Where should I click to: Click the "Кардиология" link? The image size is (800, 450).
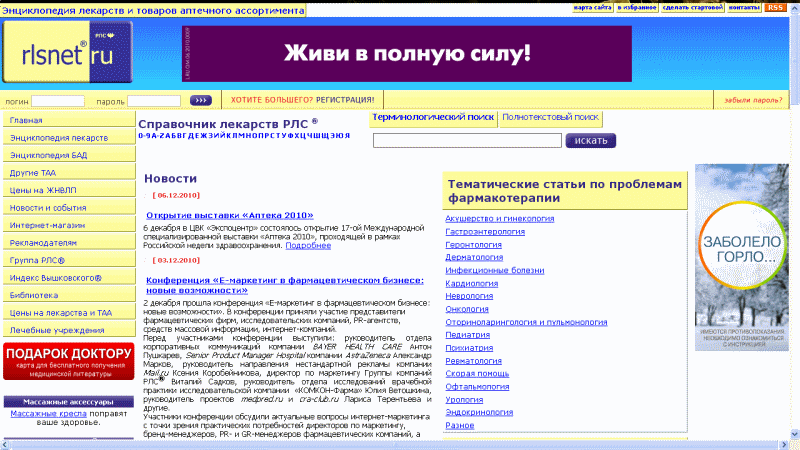click(471, 284)
